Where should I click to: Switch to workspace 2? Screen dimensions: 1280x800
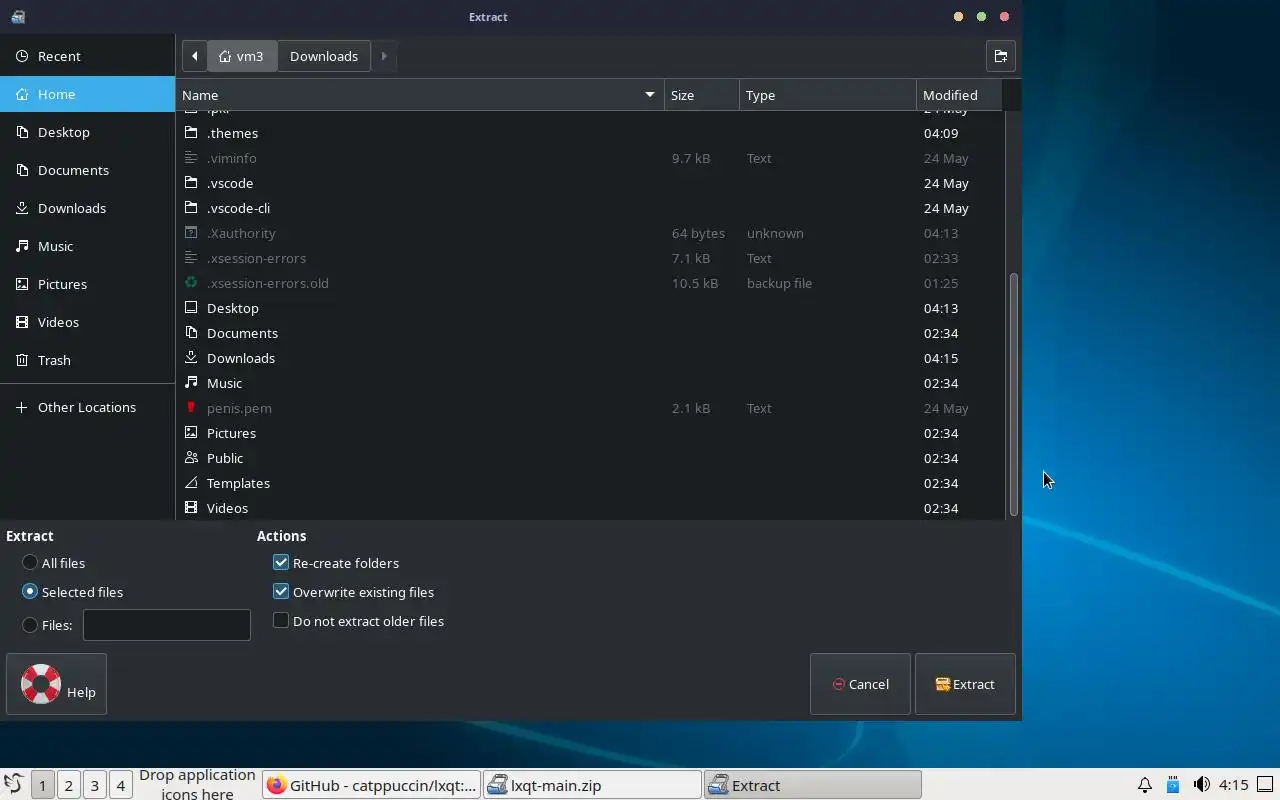click(68, 785)
